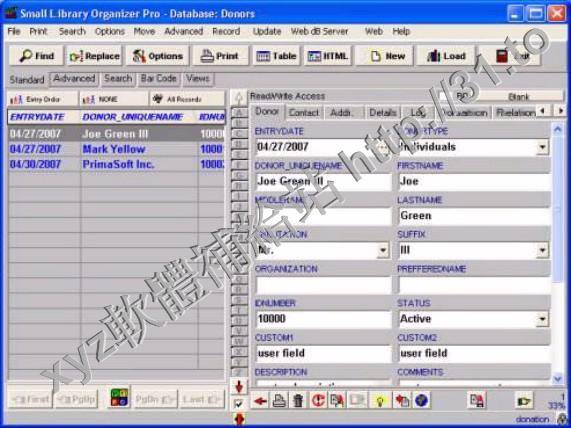Click the Load toolbar button

pyautogui.click(x=446, y=56)
